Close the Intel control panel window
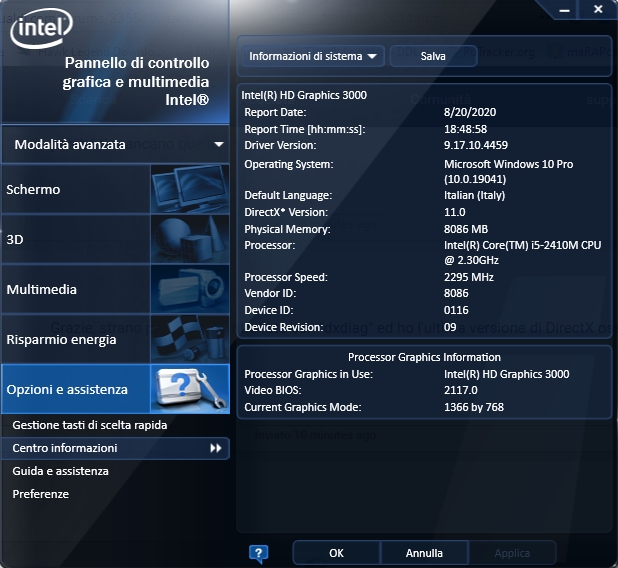Image resolution: width=618 pixels, height=568 pixels. [598, 9]
